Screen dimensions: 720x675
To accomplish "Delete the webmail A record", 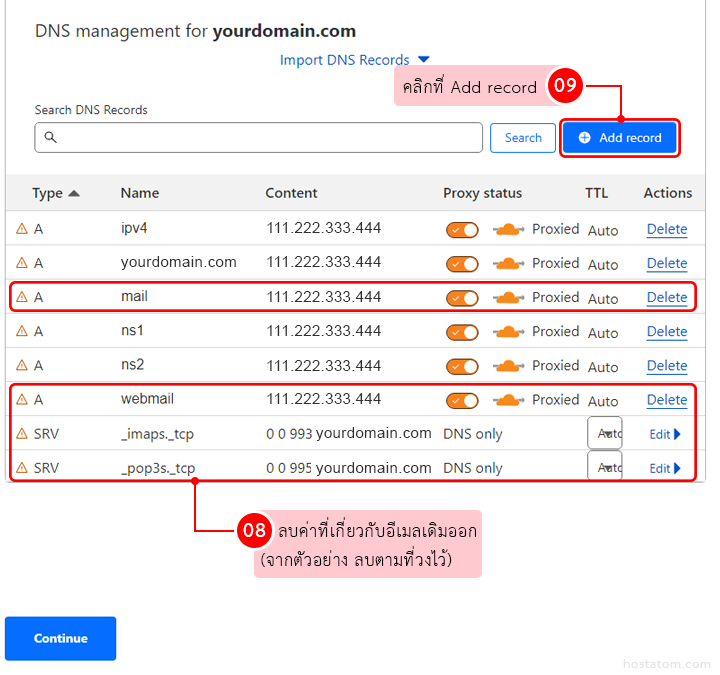I will click(666, 400).
